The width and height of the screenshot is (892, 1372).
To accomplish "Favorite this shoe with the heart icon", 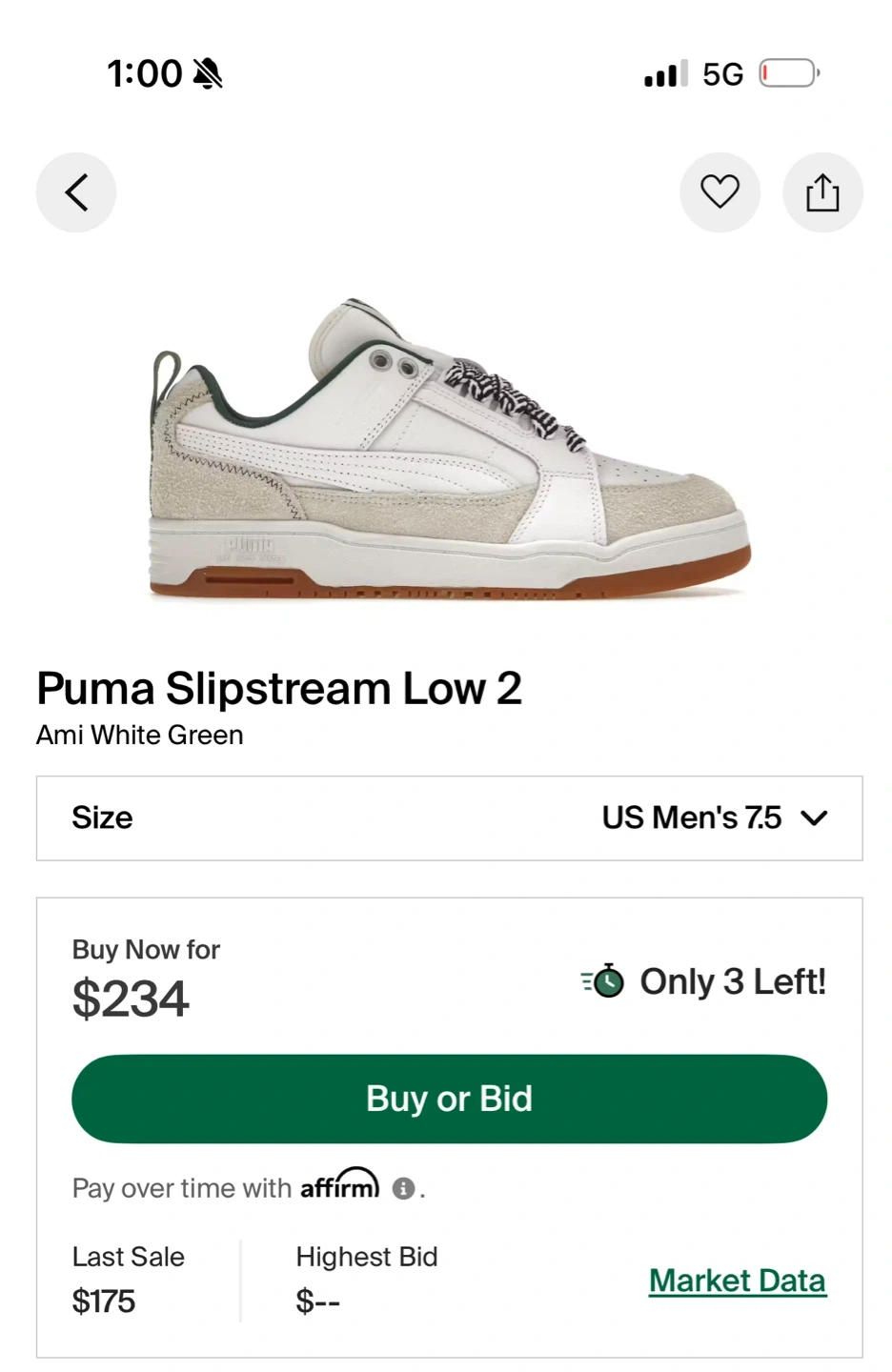I will pos(720,192).
